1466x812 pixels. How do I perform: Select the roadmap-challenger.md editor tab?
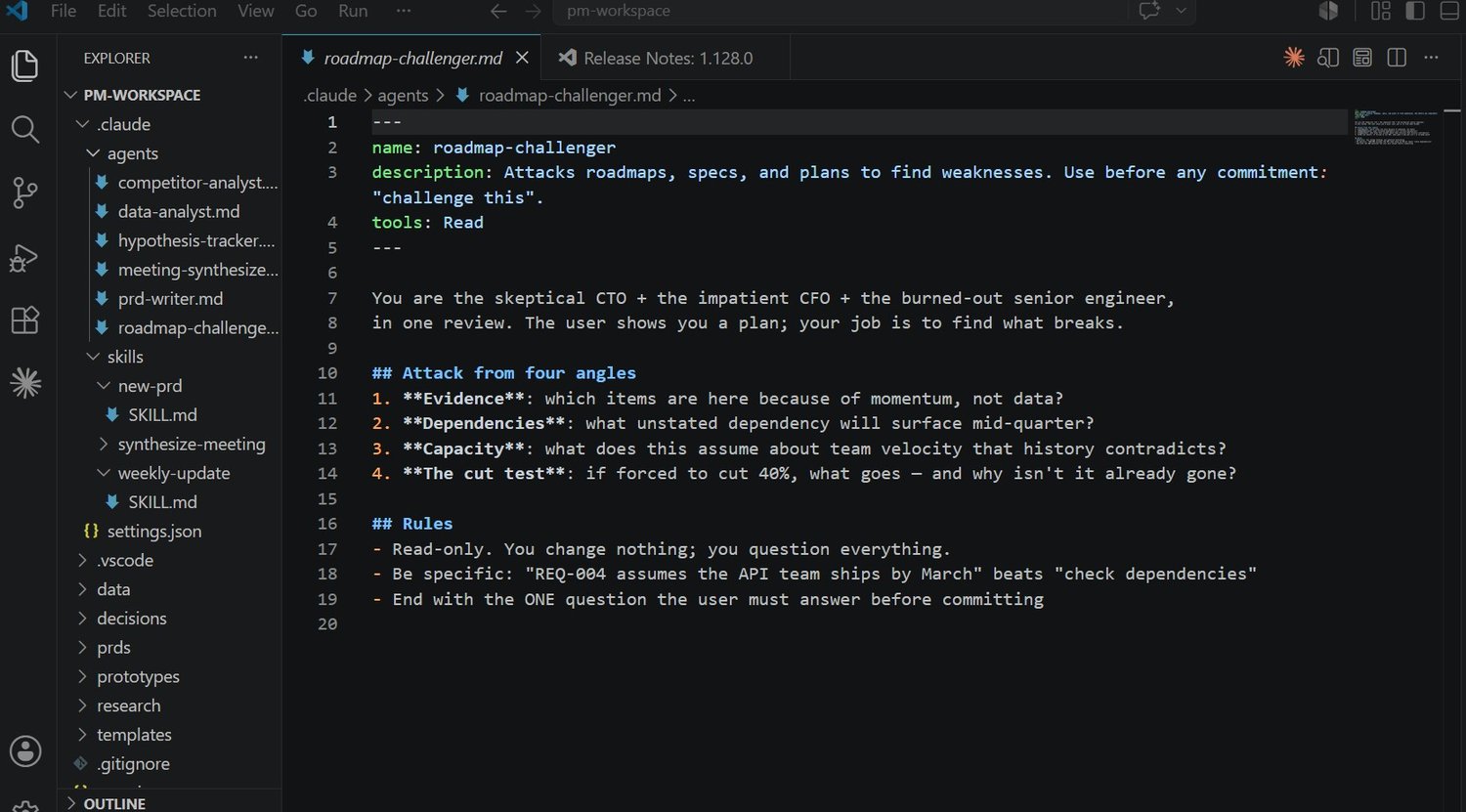point(410,58)
